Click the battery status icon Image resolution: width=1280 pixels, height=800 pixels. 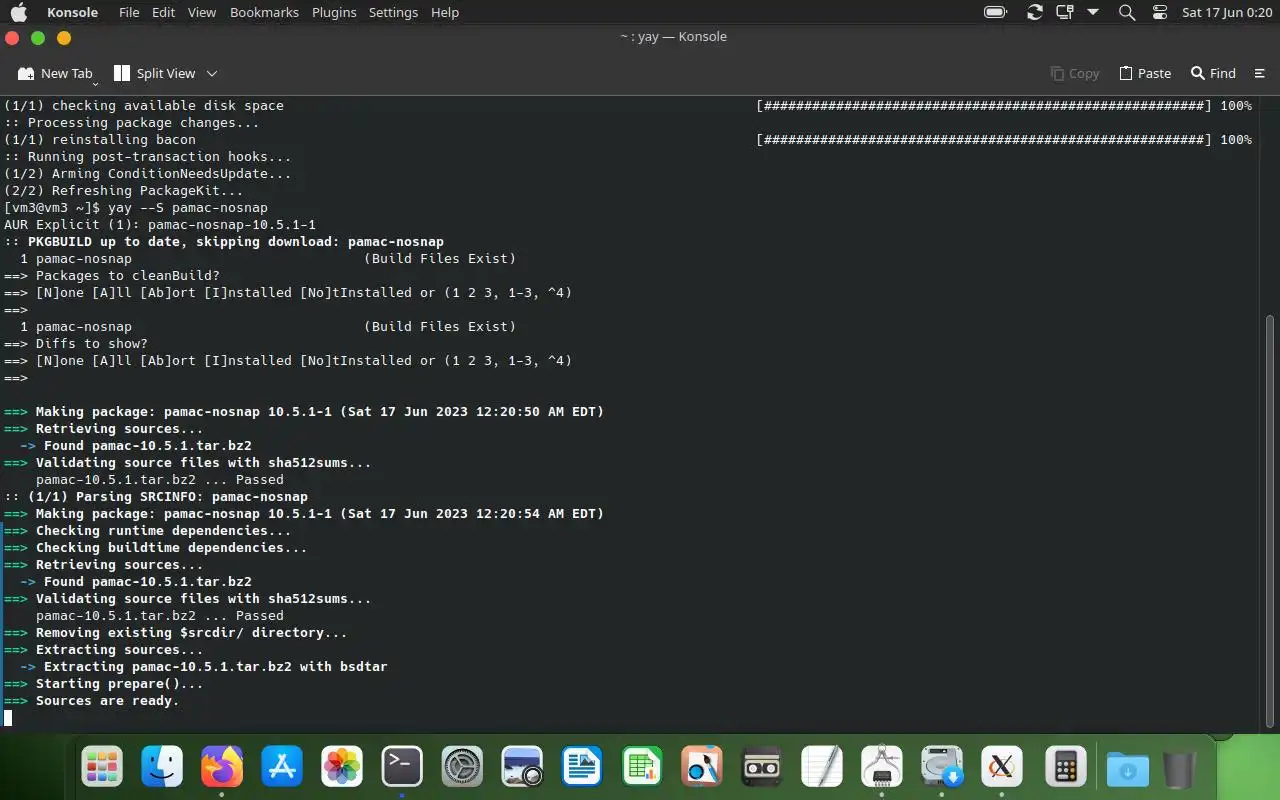[x=995, y=12]
